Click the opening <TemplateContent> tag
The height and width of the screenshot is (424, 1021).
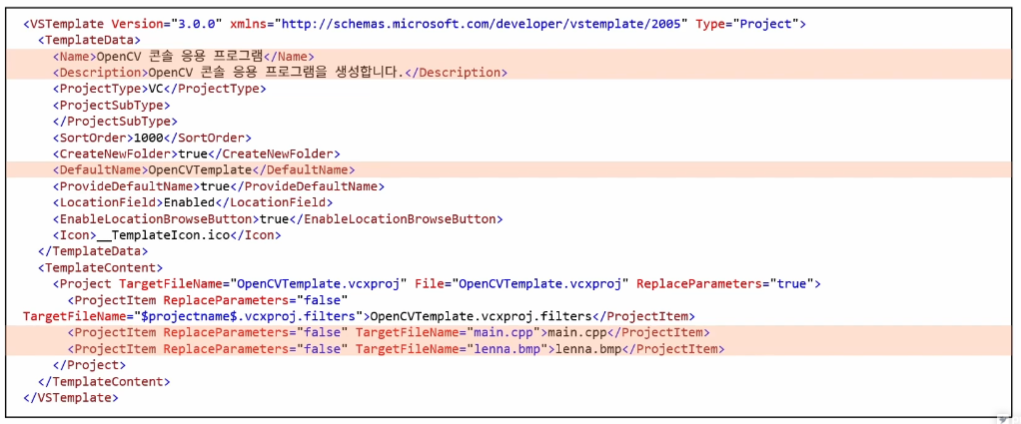pos(100,268)
